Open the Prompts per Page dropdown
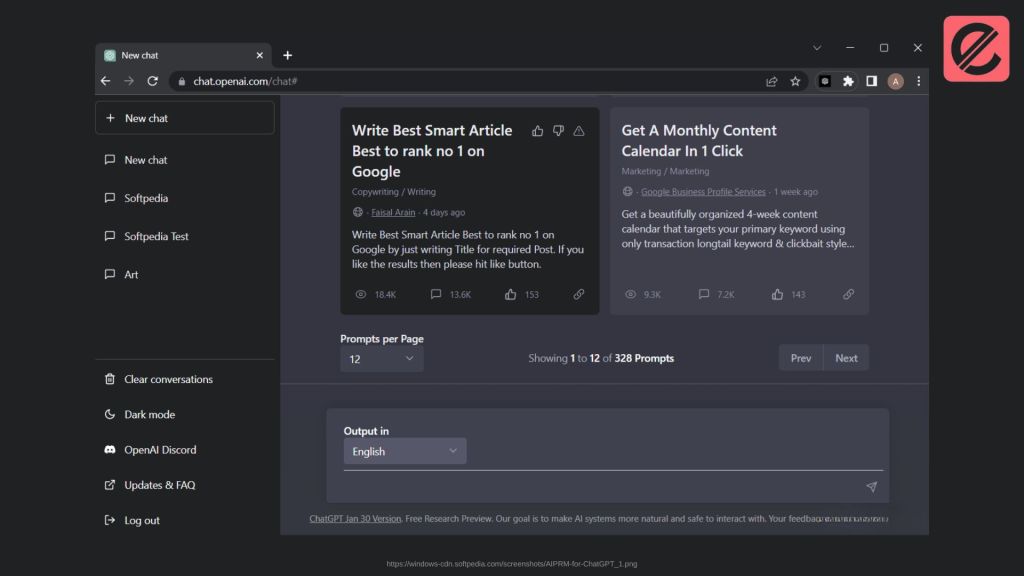This screenshot has height=576, width=1024. pos(381,359)
